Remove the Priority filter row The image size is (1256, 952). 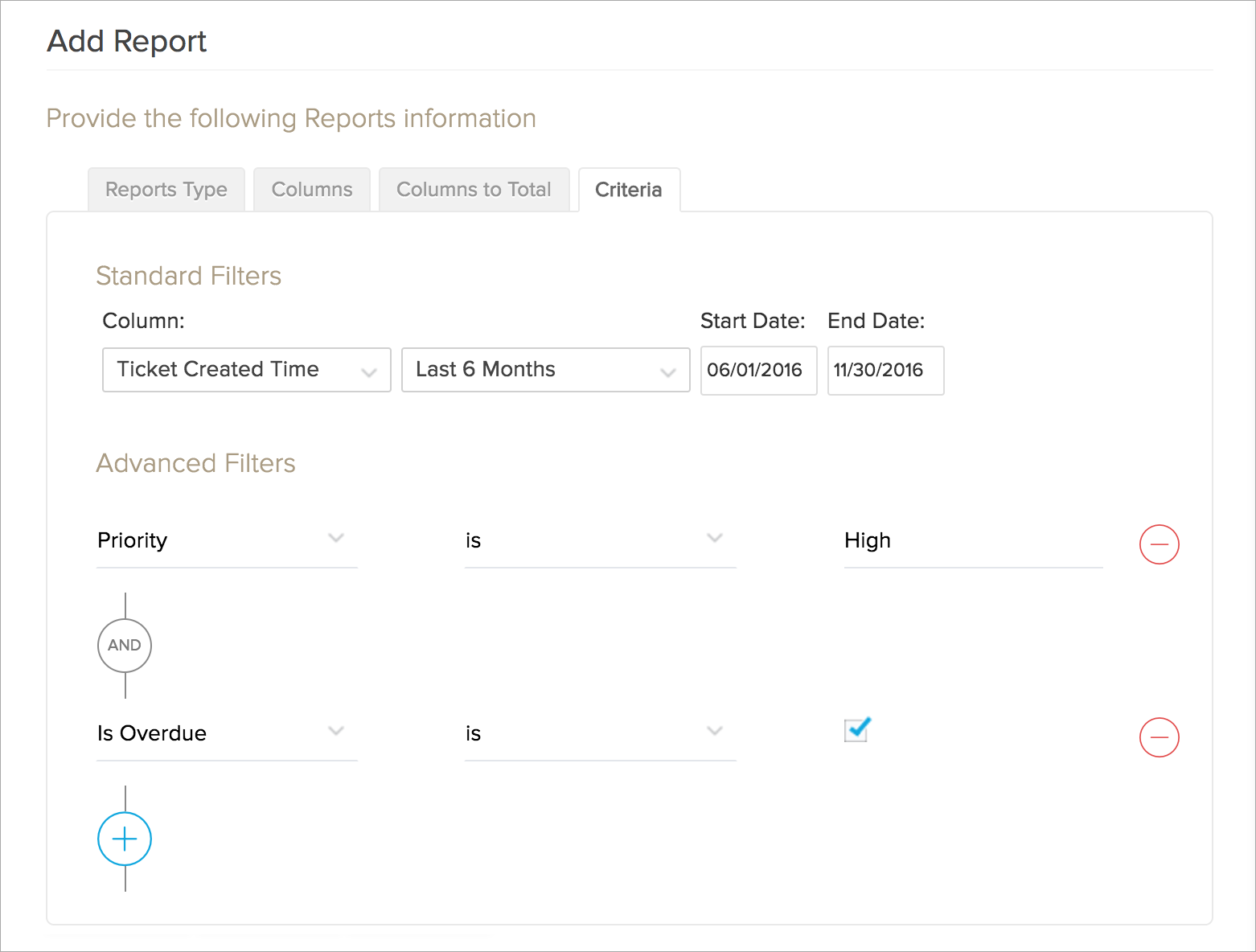(1159, 544)
